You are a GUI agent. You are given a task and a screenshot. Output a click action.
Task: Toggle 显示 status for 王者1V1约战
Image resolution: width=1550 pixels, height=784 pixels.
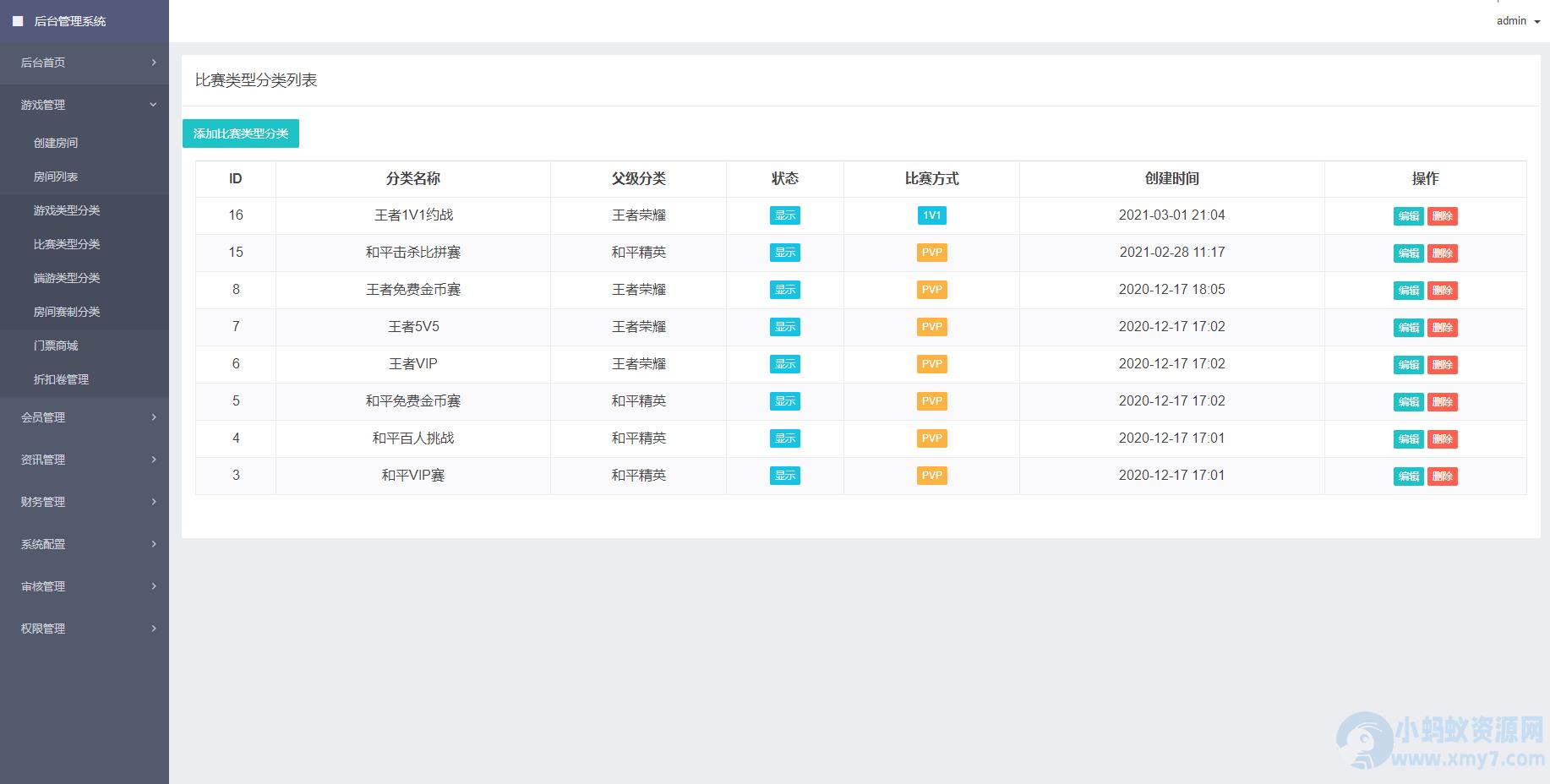point(785,215)
